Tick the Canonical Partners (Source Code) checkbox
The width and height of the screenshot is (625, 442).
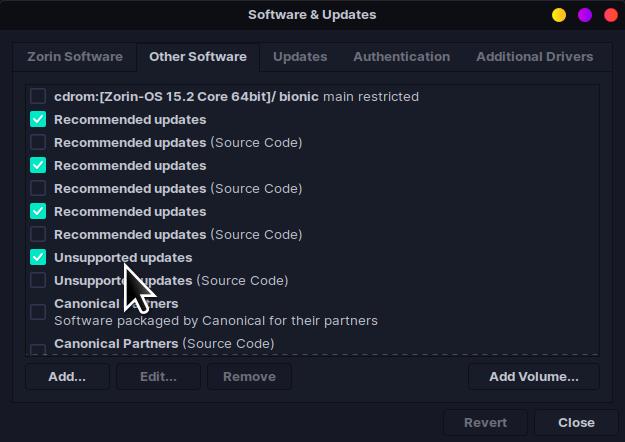tap(38, 348)
